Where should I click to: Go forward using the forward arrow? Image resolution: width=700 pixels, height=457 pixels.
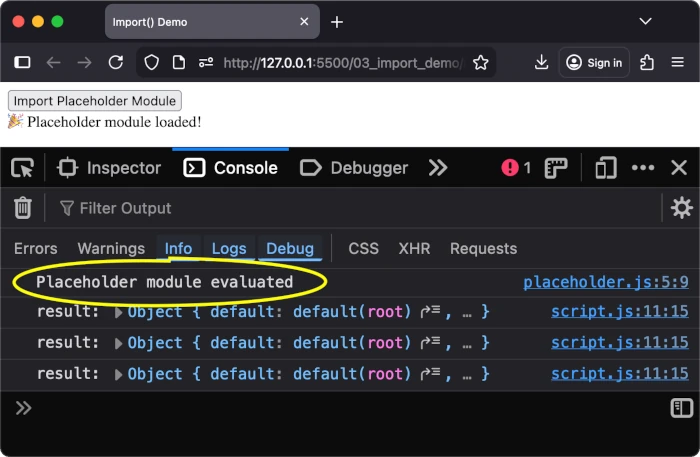(84, 62)
